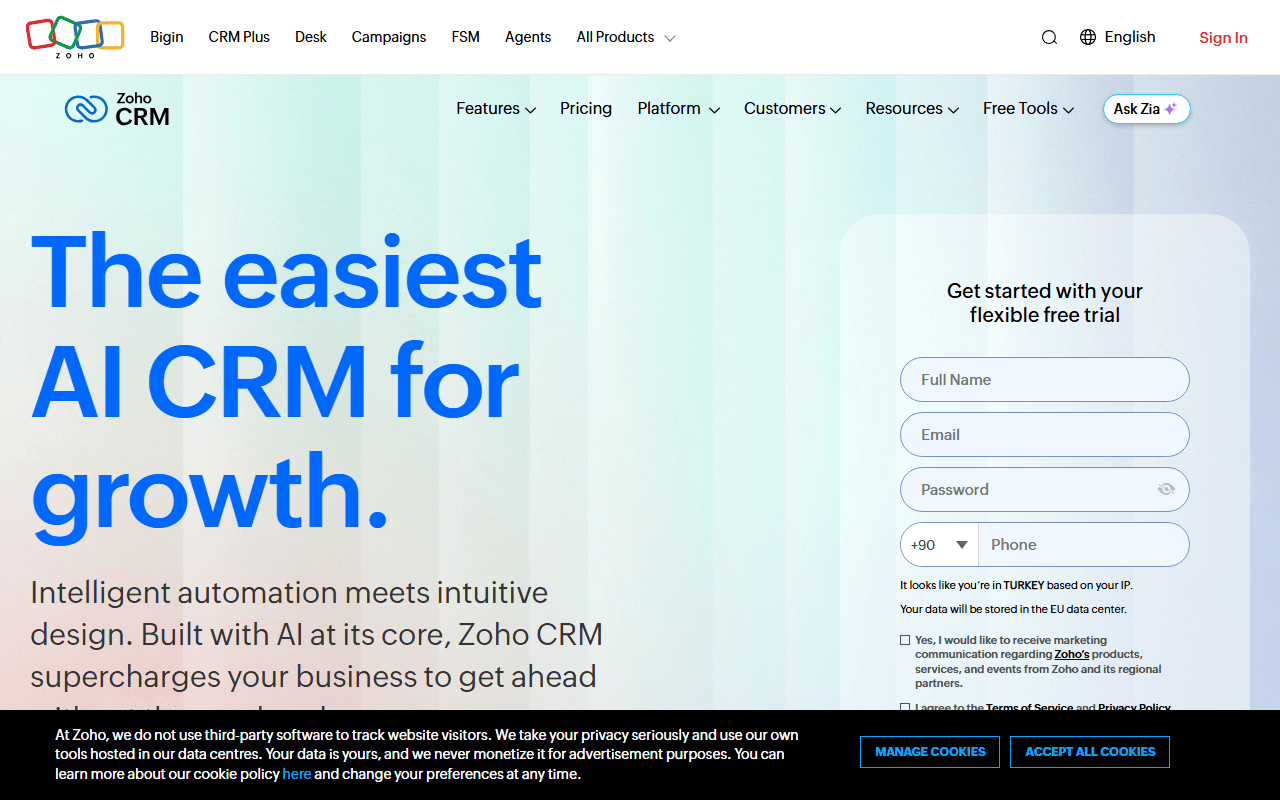This screenshot has width=1280, height=800.
Task: Open the Pricing page
Action: pos(586,109)
